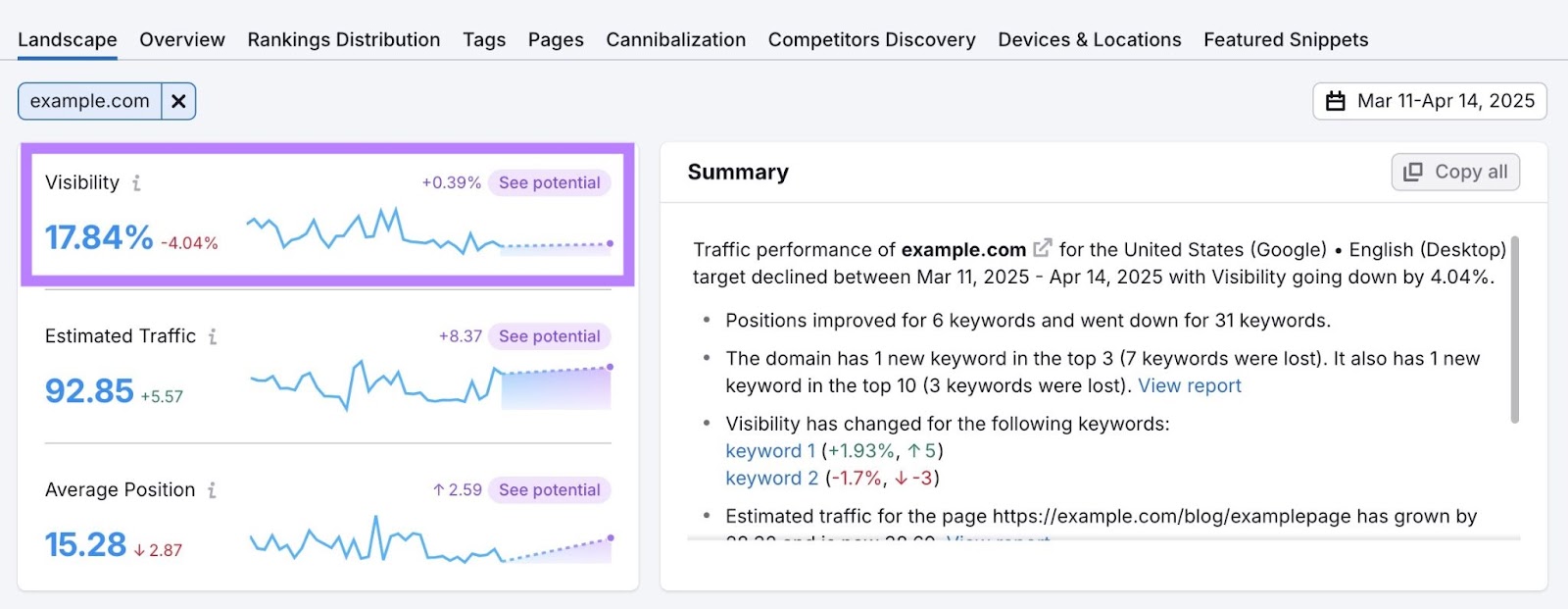Click the example.com domain chip
This screenshot has height=609, width=1568.
(90, 101)
